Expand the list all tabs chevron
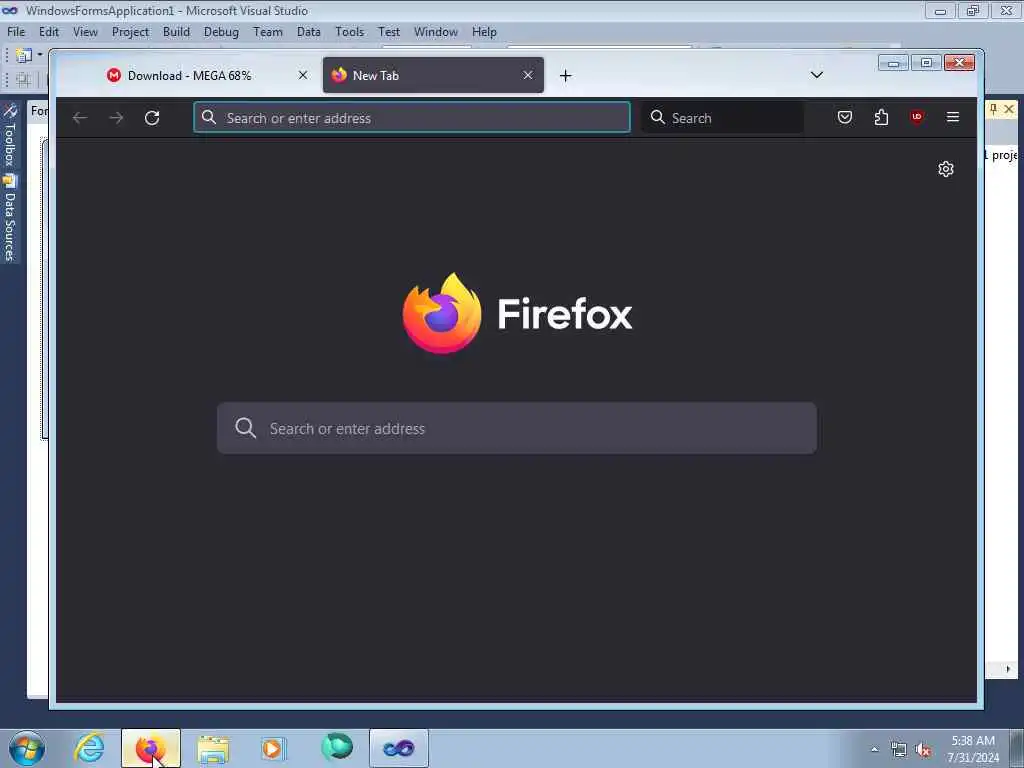 [x=816, y=75]
